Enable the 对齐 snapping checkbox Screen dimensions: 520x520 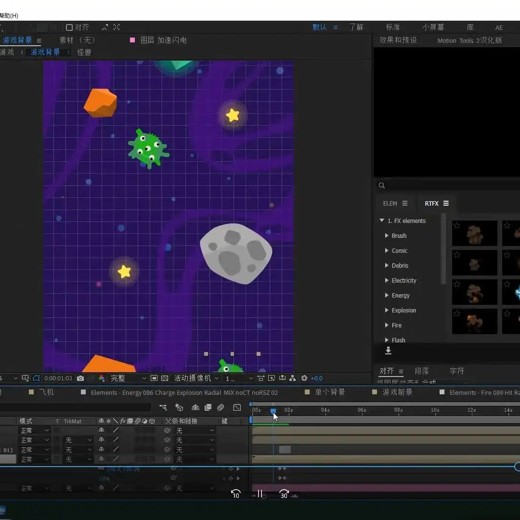(69, 27)
